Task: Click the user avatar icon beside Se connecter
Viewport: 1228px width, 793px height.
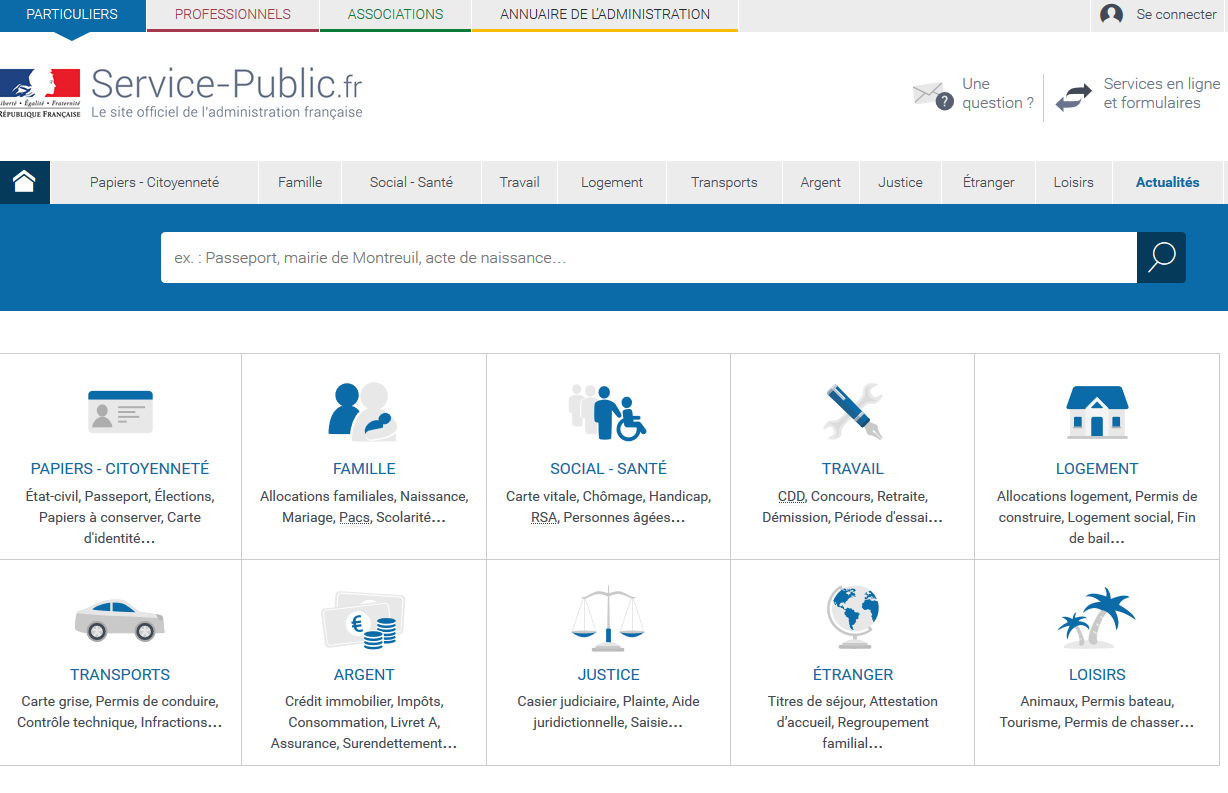Action: [1111, 15]
